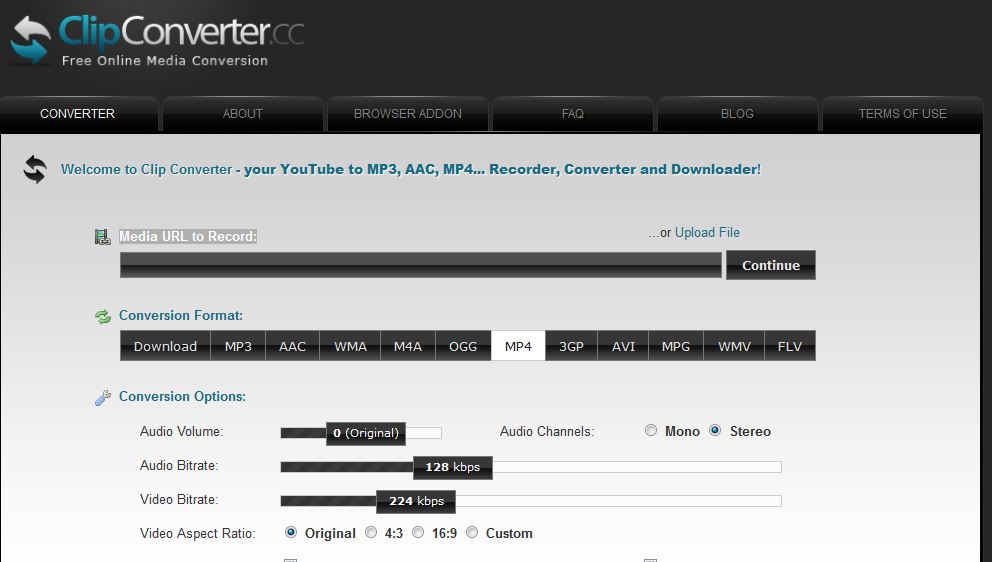The height and width of the screenshot is (562, 992).
Task: Select the OGG conversion format
Action: coord(463,346)
